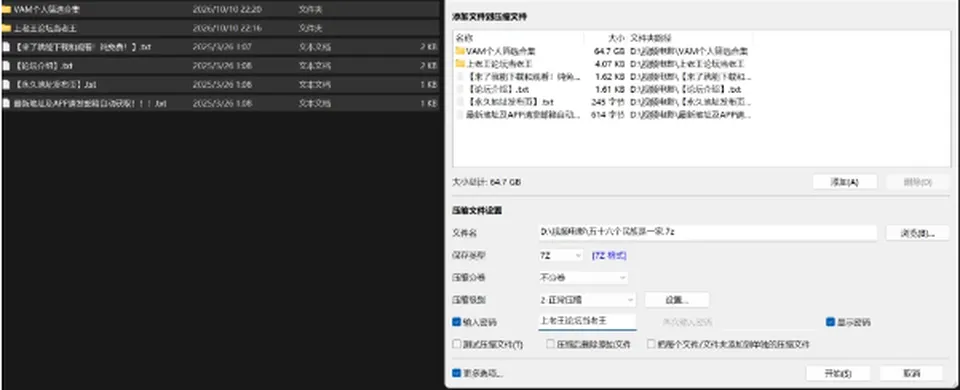Select 【永久地址发布页】.txt name in dialog list

(510, 102)
